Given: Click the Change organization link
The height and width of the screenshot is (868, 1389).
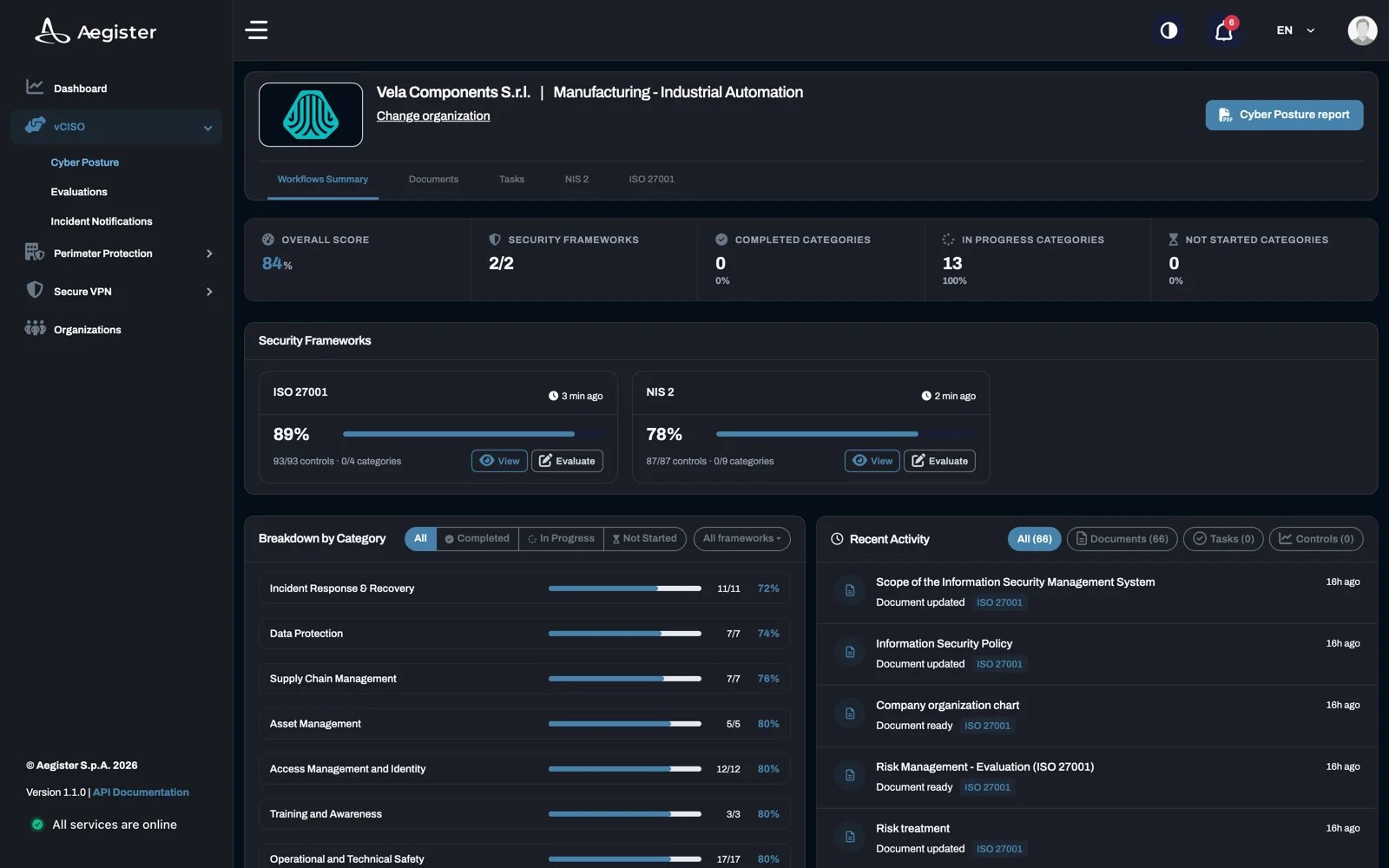Looking at the screenshot, I should point(433,116).
